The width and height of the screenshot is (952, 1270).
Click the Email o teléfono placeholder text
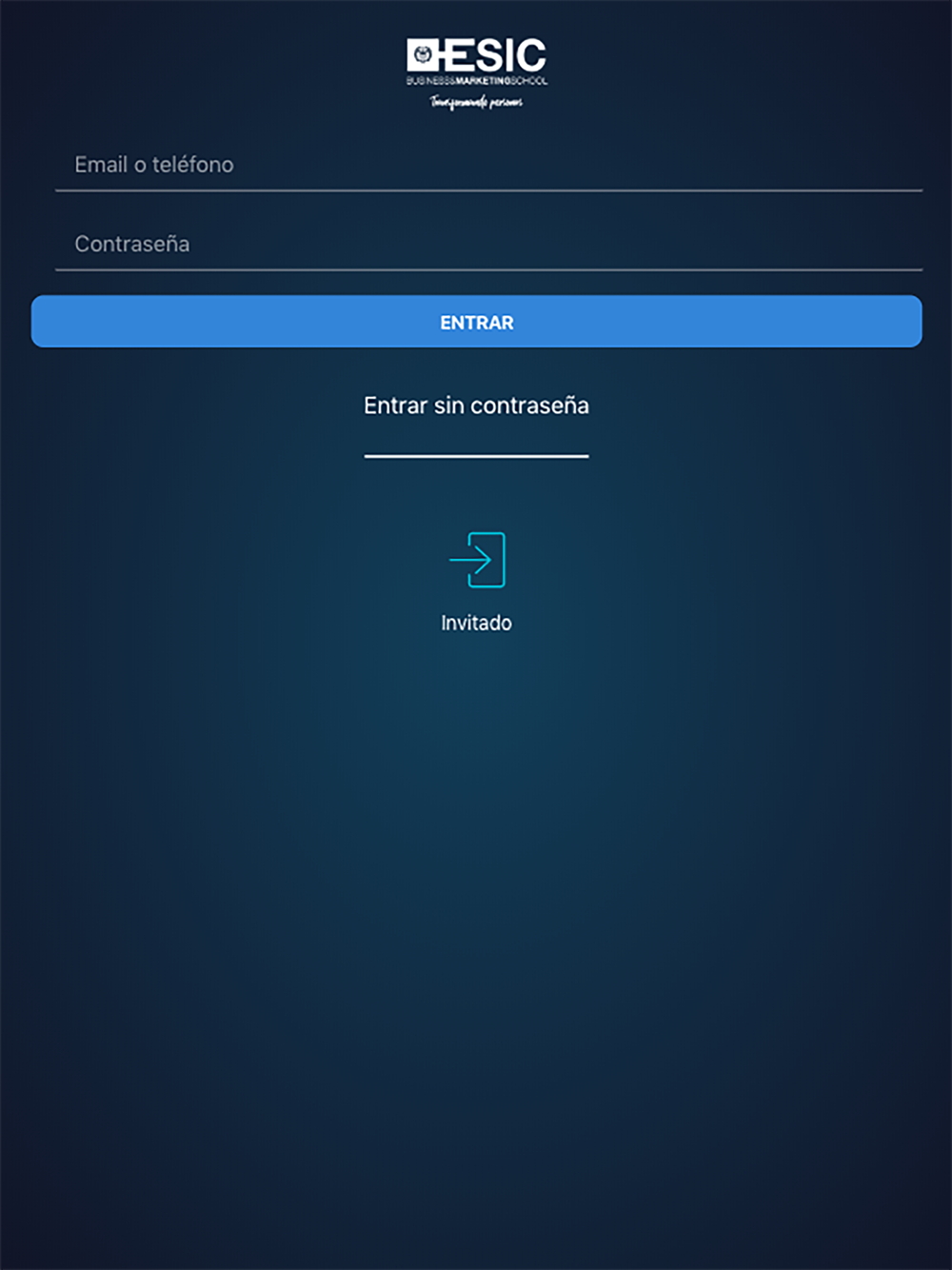click(x=154, y=165)
